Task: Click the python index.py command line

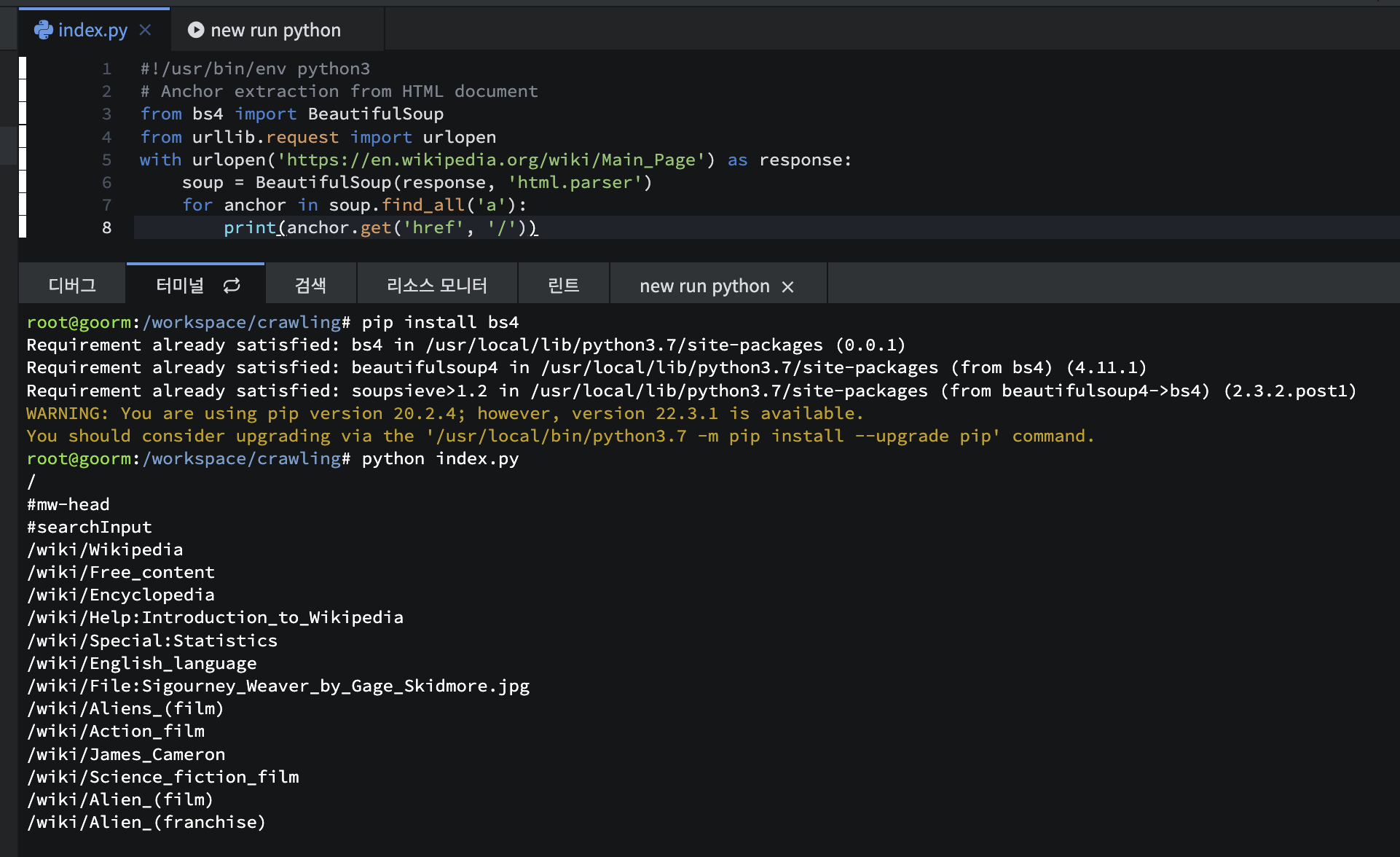Action: pyautogui.click(x=440, y=458)
